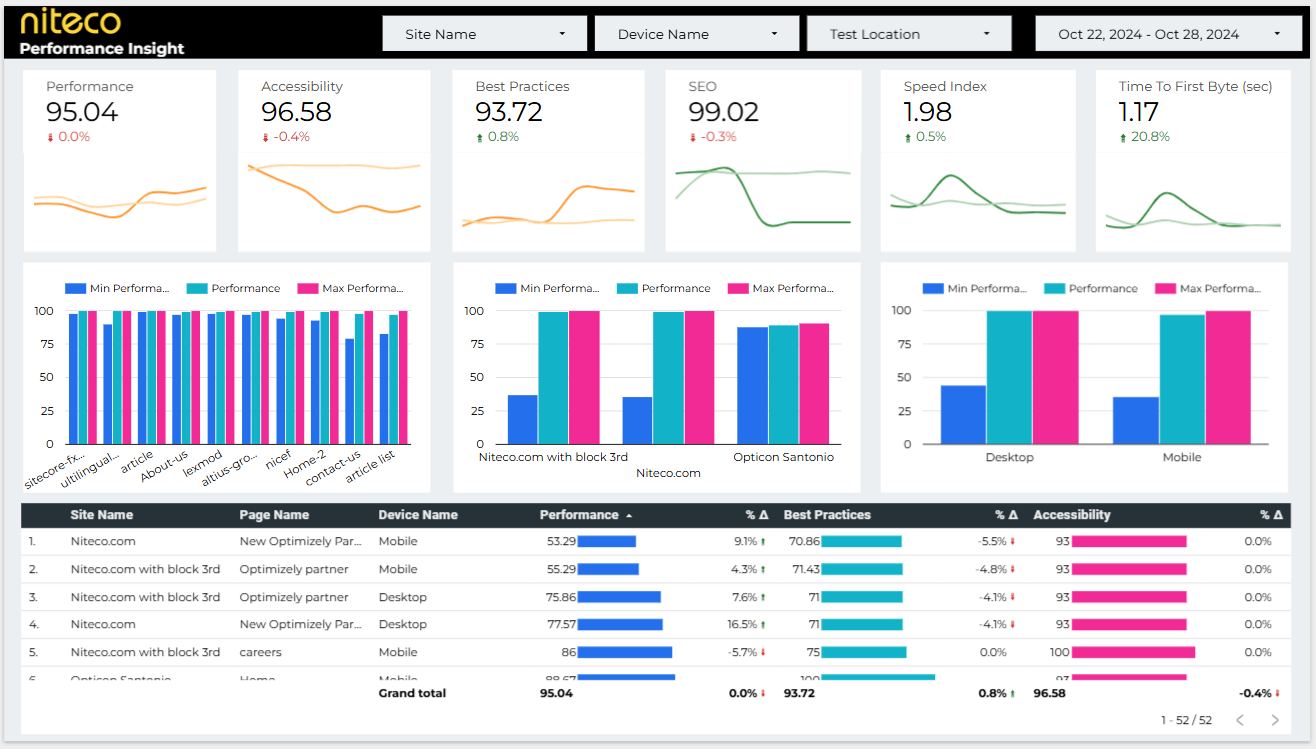Click Accessibility red down arrow indicator

(x=266, y=138)
